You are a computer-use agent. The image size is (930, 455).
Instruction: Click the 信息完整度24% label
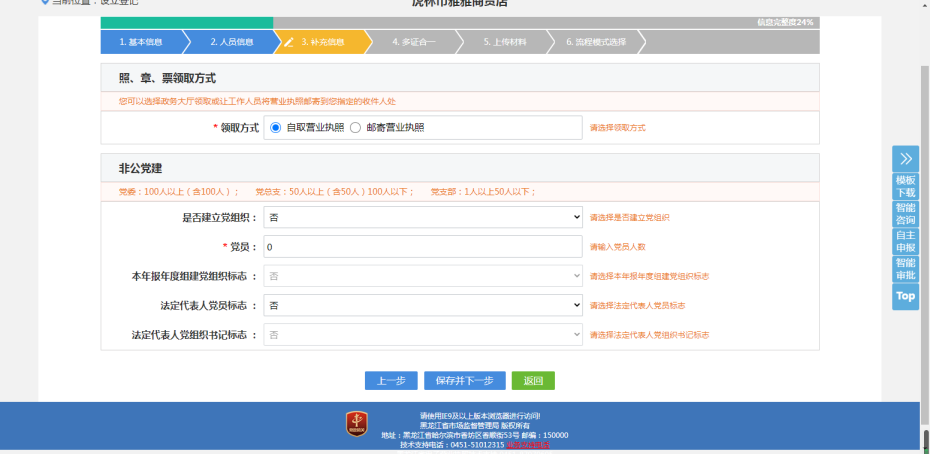(x=785, y=23)
